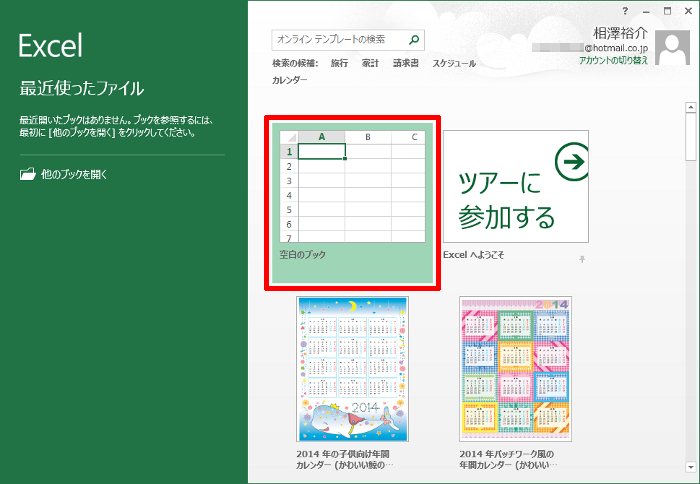Open 他のブックを開く
This screenshot has width=700, height=484.
[63, 174]
